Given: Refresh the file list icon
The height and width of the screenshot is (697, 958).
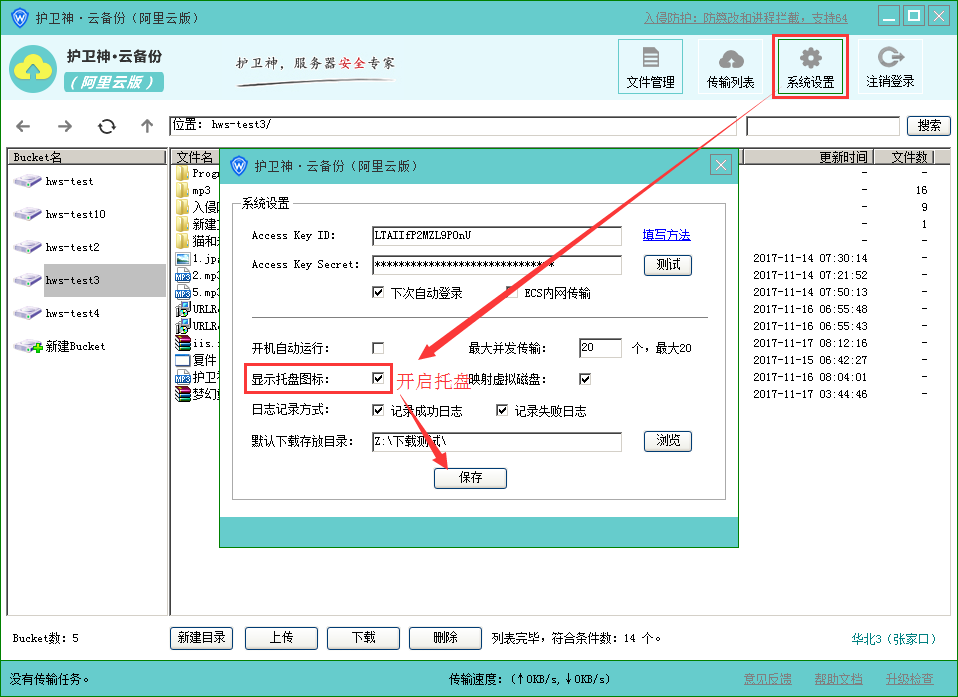Looking at the screenshot, I should coord(107,126).
